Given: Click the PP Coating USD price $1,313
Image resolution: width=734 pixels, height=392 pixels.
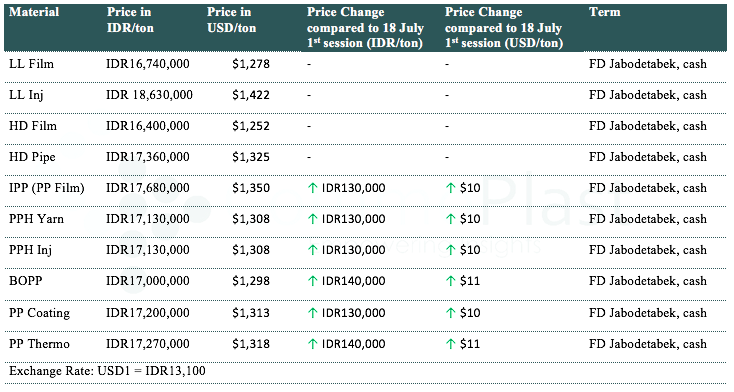Looking at the screenshot, I should pos(251,313).
